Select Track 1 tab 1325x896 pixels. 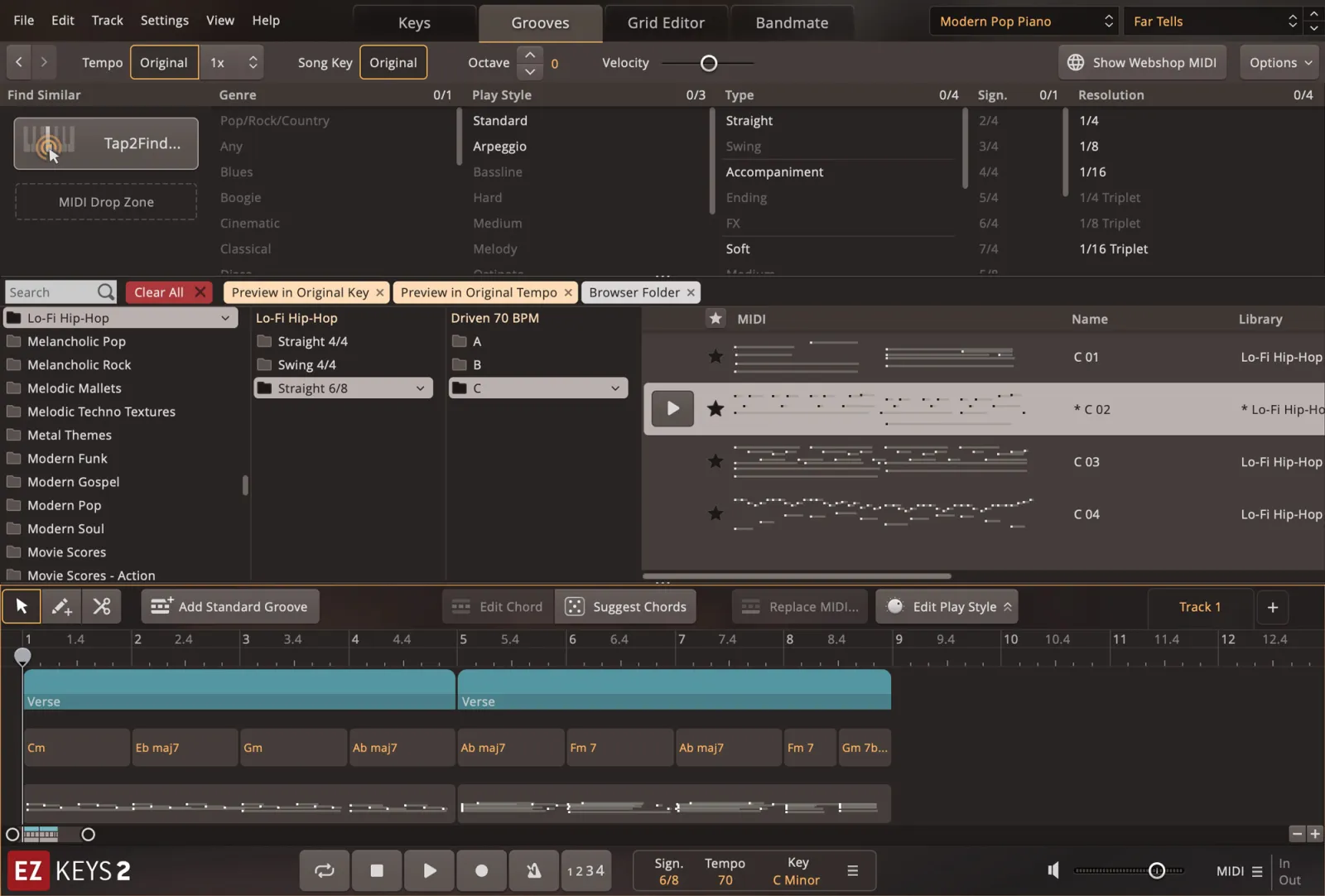coord(1200,607)
